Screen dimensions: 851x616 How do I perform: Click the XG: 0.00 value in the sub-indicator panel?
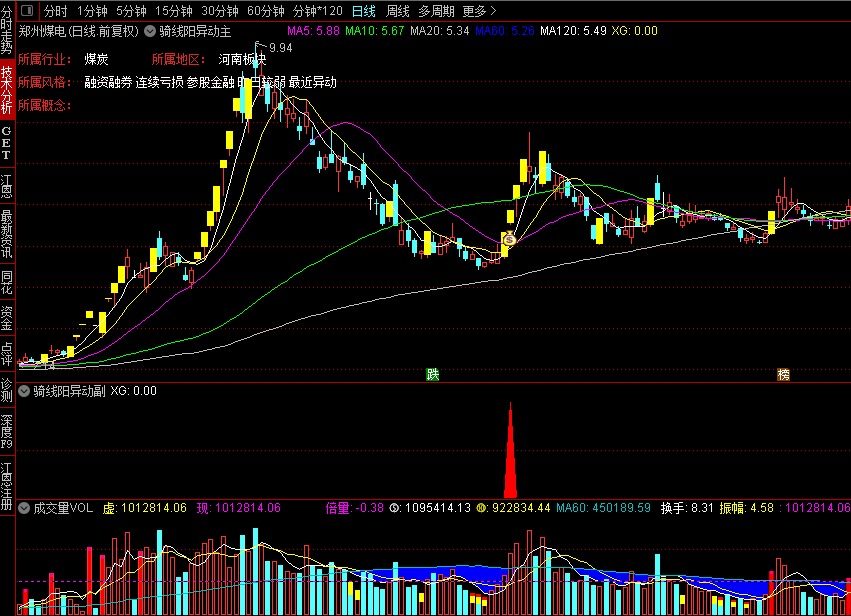tap(134, 391)
